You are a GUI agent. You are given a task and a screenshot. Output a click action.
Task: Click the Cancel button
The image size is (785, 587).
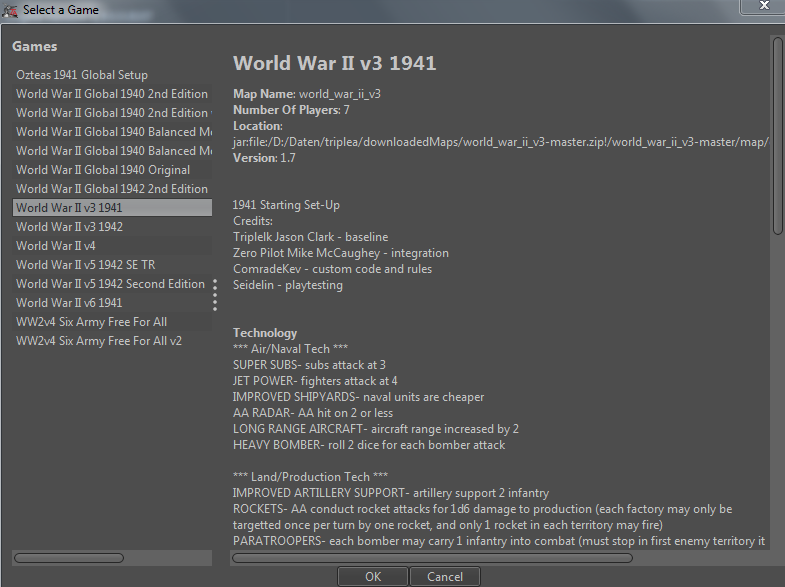tap(445, 576)
